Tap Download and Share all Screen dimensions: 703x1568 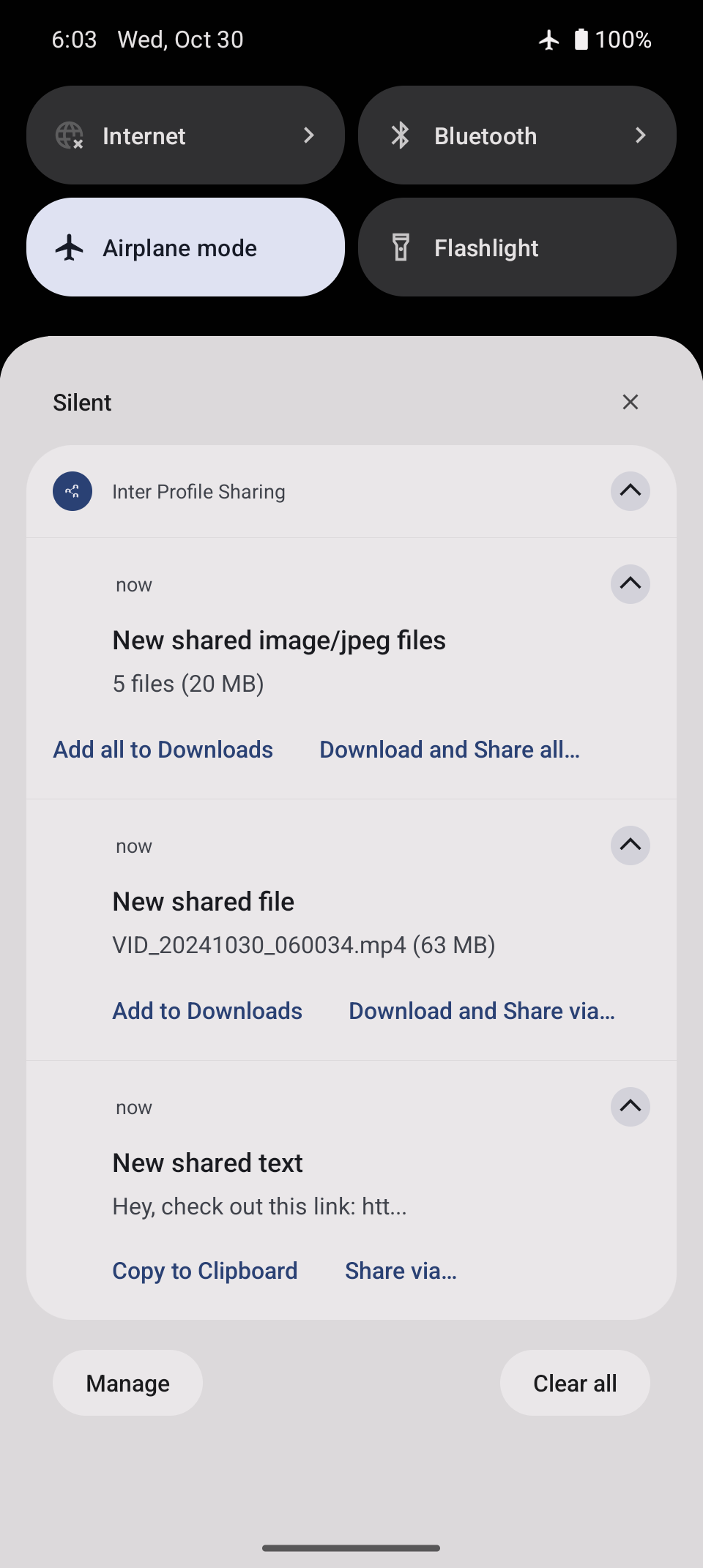tap(450, 750)
